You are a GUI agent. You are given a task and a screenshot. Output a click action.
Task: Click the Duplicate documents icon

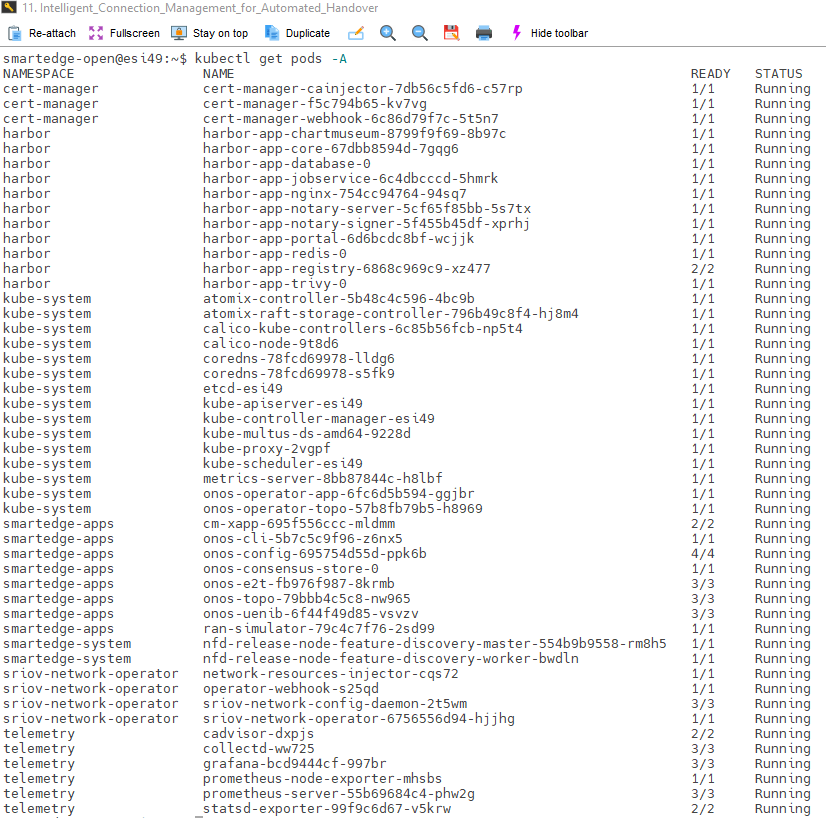[272, 33]
